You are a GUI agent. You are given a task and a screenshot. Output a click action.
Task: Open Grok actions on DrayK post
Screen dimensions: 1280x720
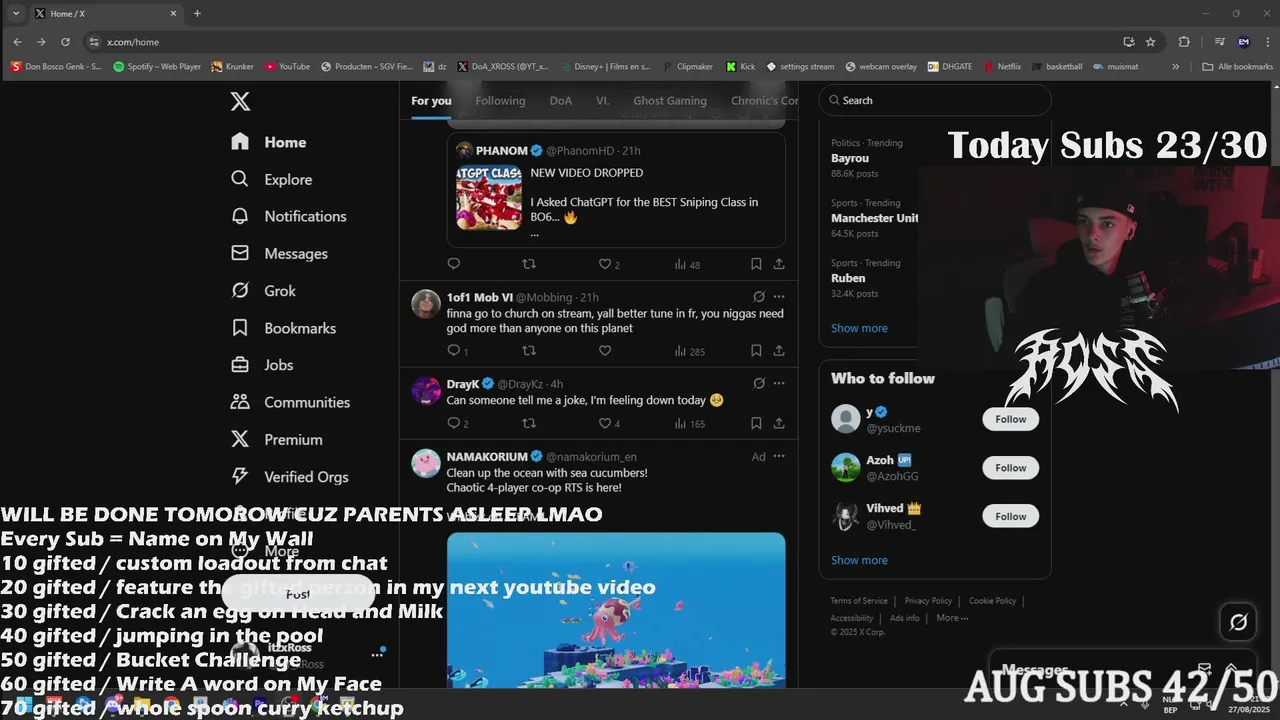click(759, 383)
